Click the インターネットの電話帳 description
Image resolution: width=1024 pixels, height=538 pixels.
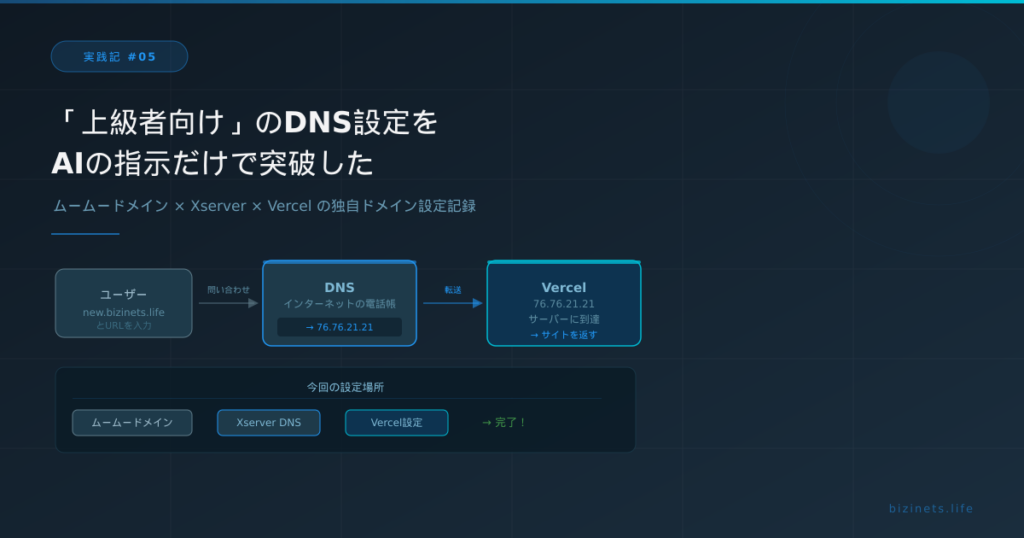[x=339, y=303]
